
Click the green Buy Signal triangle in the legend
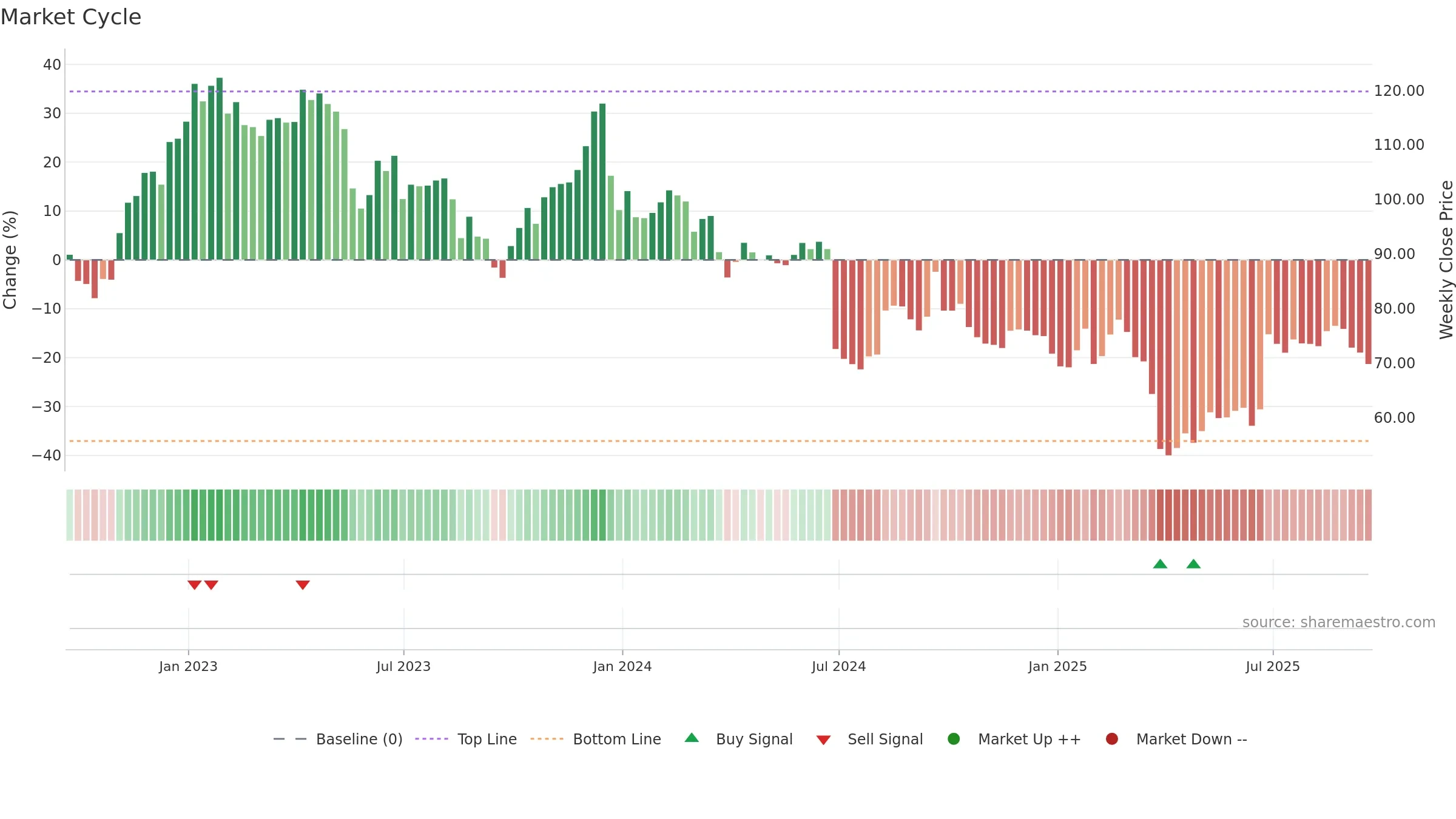[692, 738]
